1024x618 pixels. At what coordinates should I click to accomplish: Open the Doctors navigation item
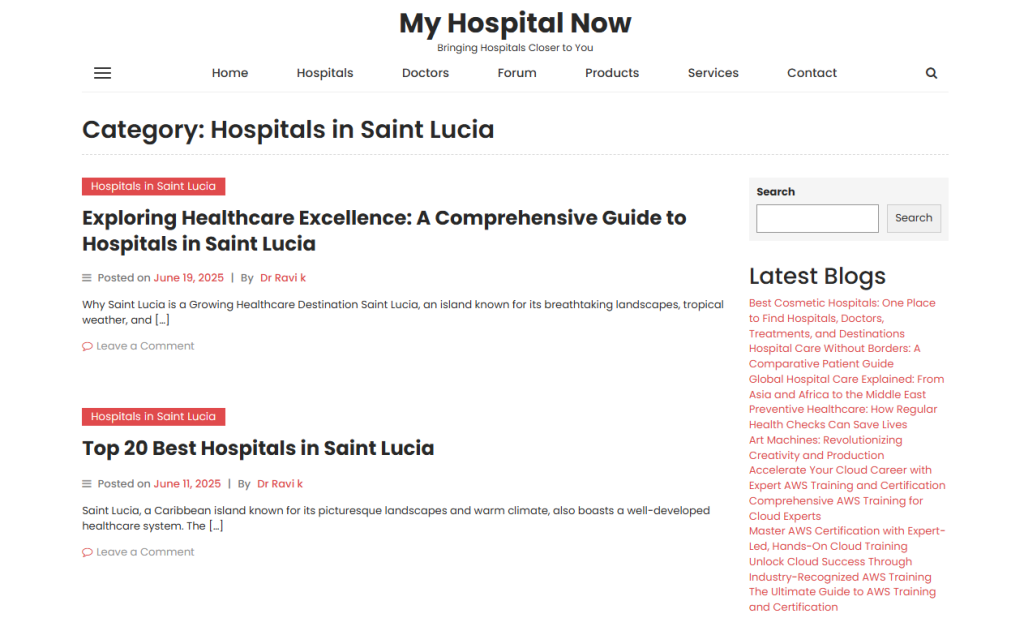coord(425,73)
